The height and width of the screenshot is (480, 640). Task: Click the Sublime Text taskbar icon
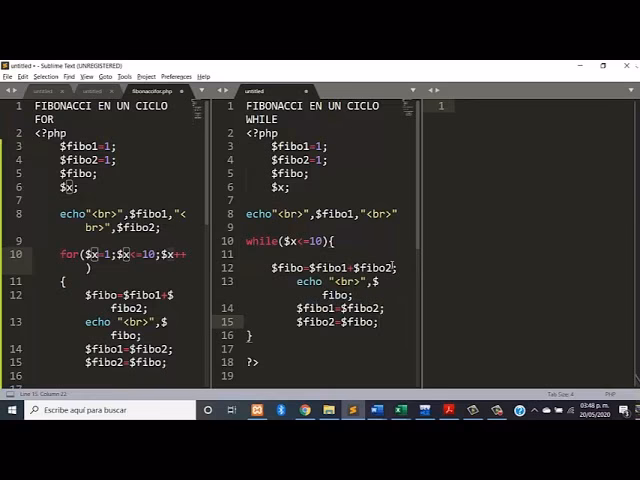[x=353, y=410]
